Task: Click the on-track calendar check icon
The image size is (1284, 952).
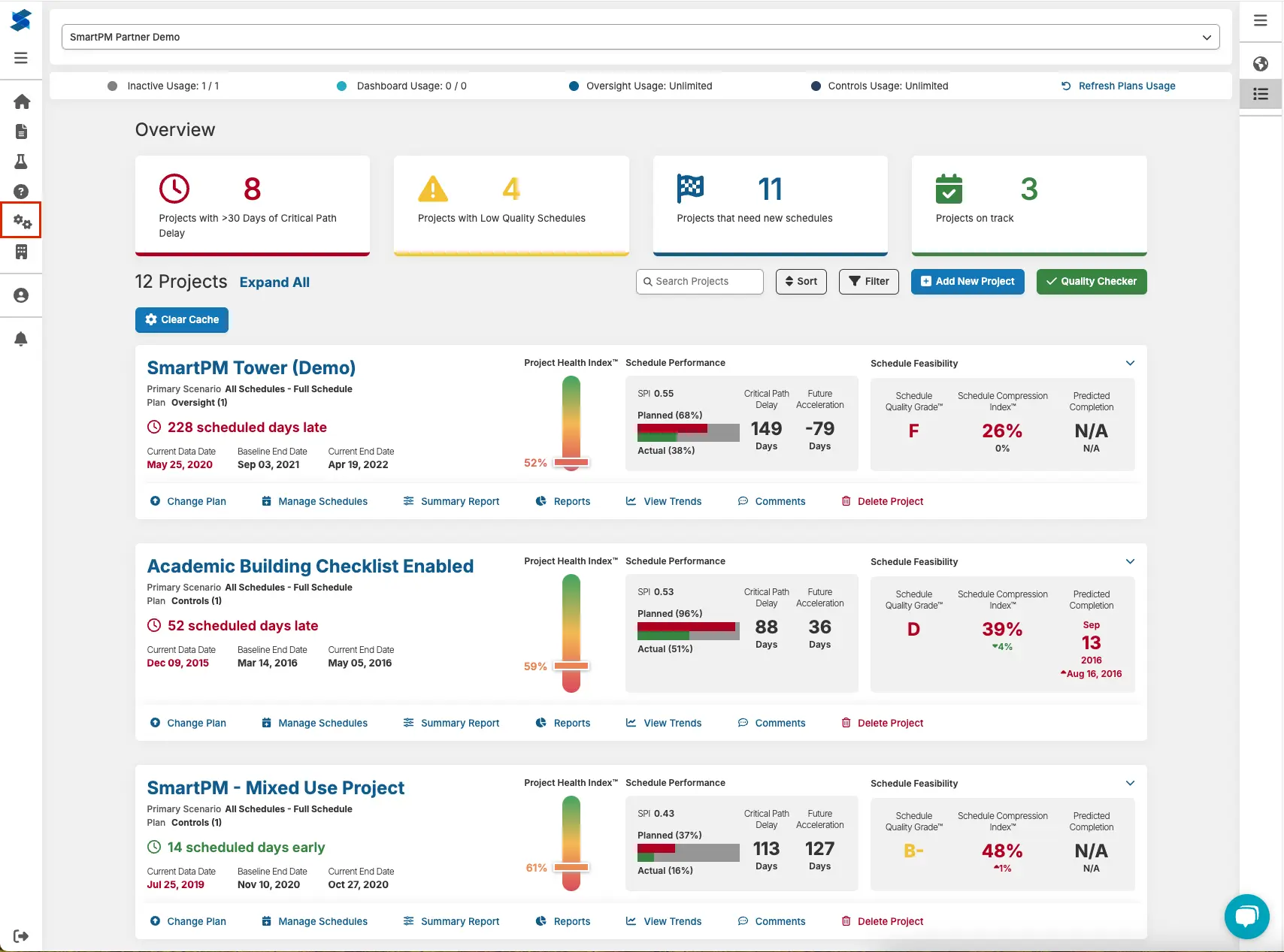Action: pyautogui.click(x=949, y=189)
